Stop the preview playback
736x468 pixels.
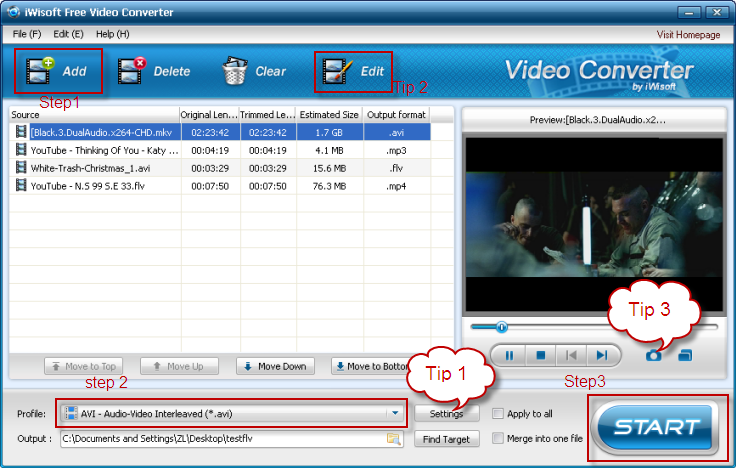click(x=540, y=355)
